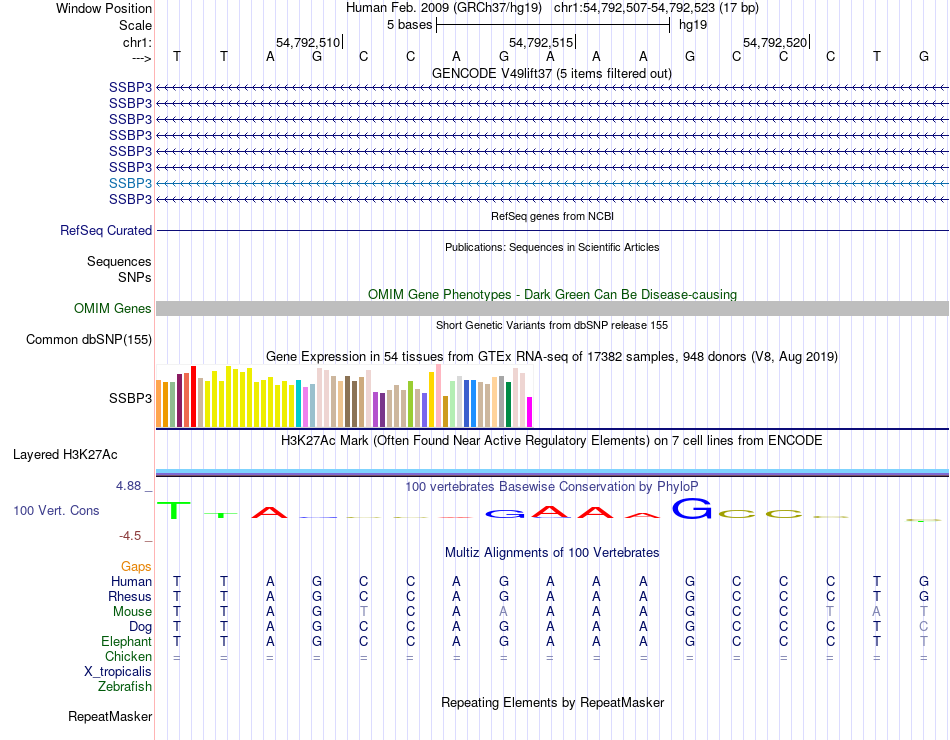Click the 54,792,520 coordinate marker
The width and height of the screenshot is (950, 740).
click(x=775, y=42)
